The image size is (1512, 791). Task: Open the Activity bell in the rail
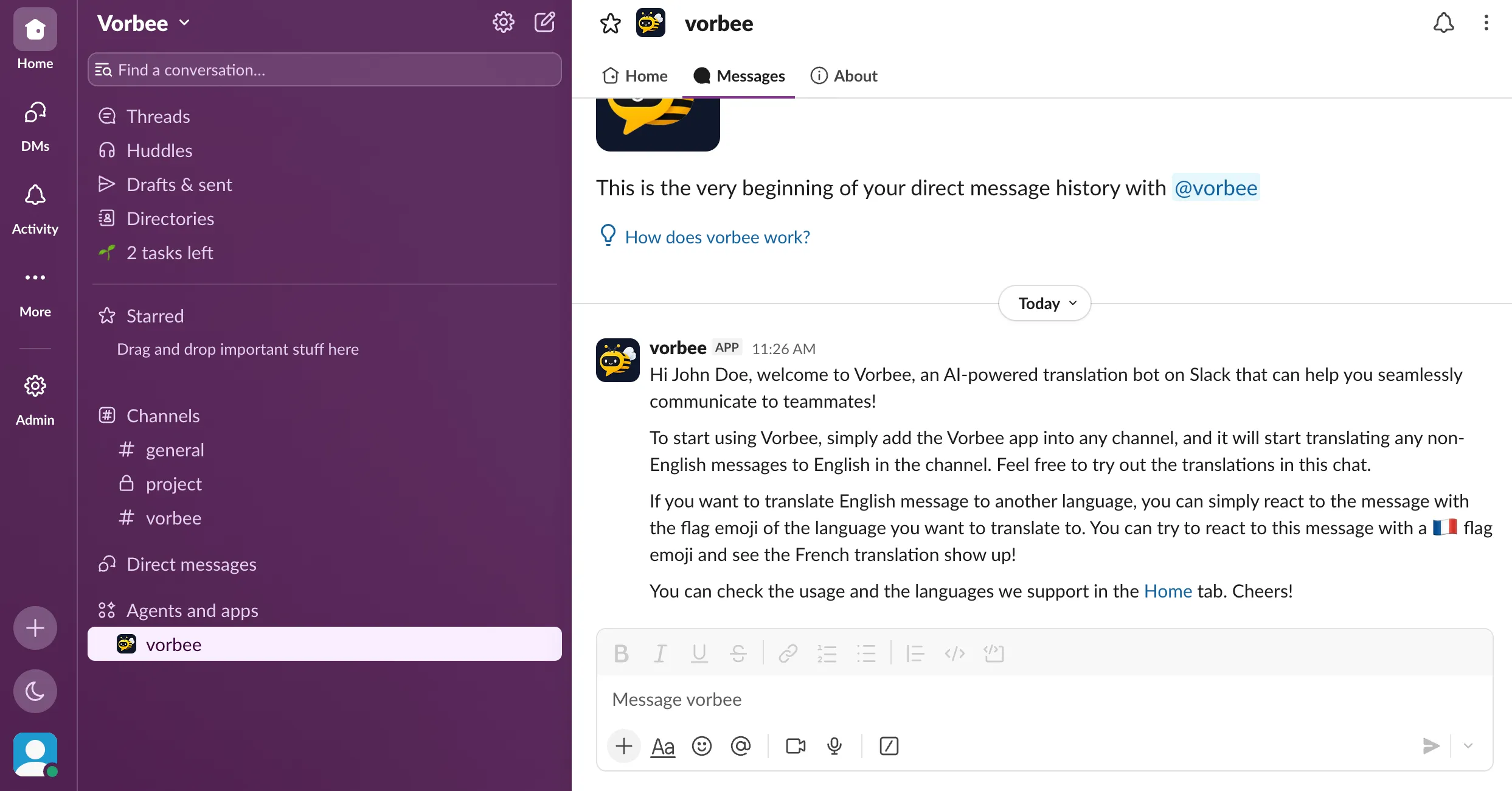35,209
